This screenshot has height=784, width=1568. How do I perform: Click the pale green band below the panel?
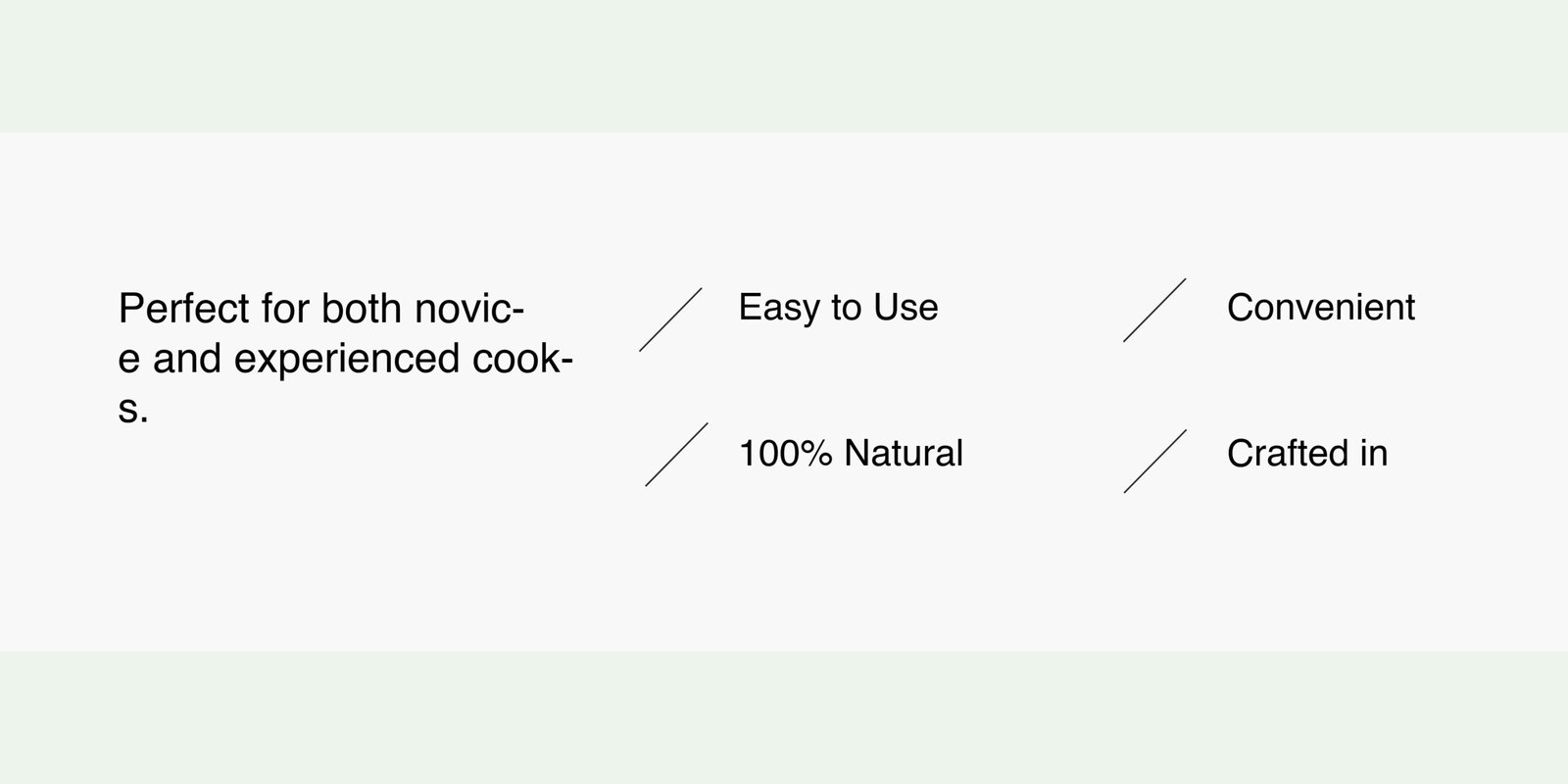(784, 717)
